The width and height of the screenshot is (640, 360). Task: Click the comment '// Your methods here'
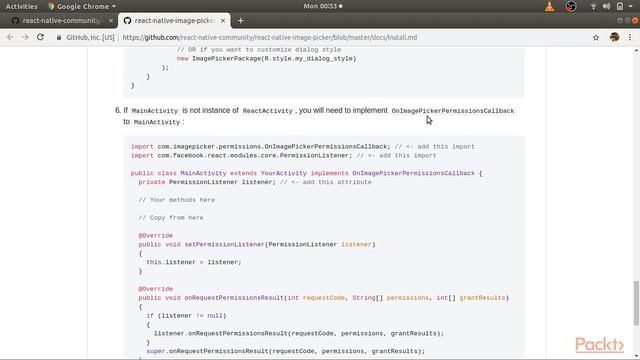tap(176, 200)
